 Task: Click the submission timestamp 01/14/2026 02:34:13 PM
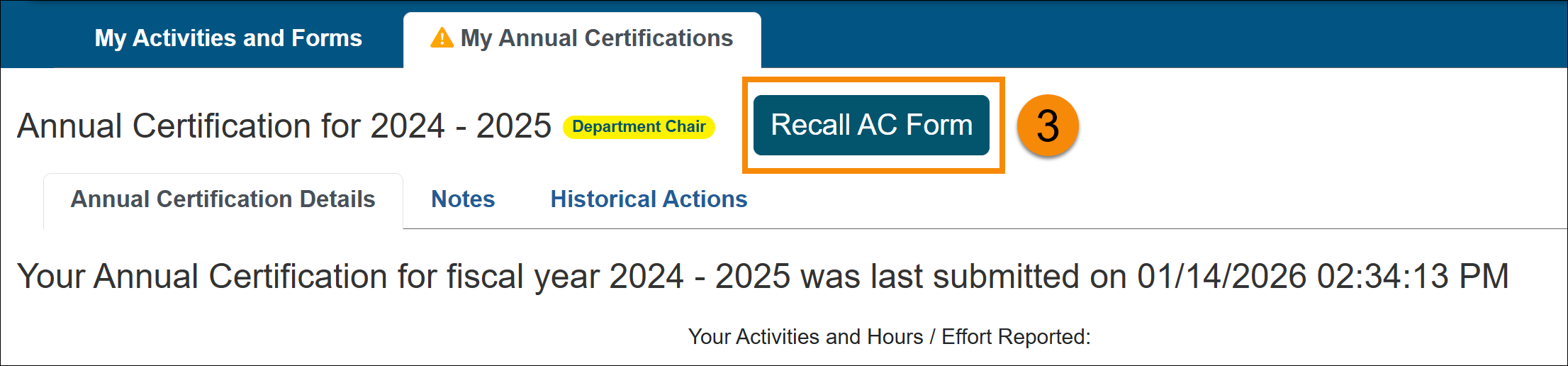point(1323,277)
